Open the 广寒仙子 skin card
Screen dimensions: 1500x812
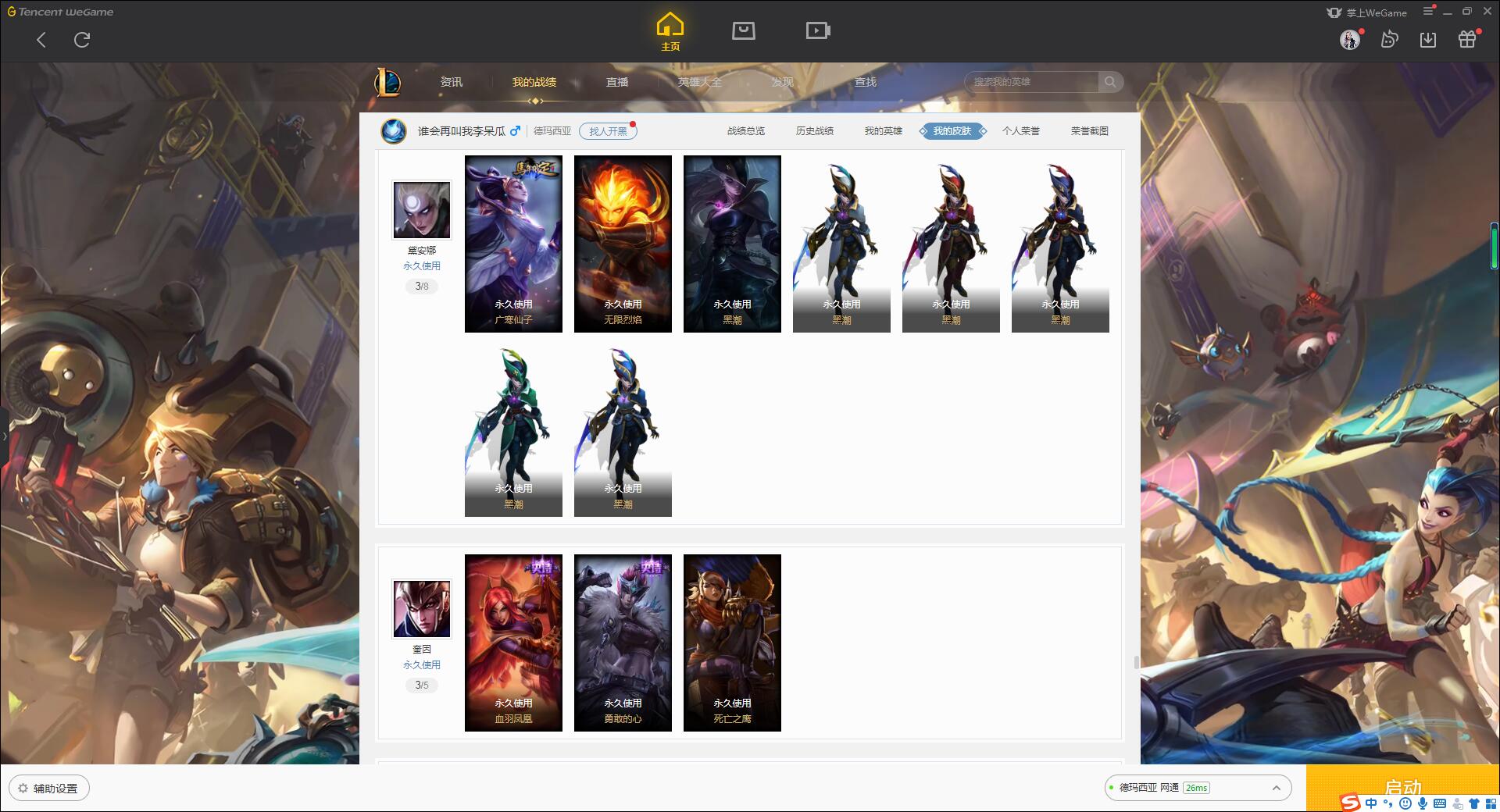[x=513, y=244]
